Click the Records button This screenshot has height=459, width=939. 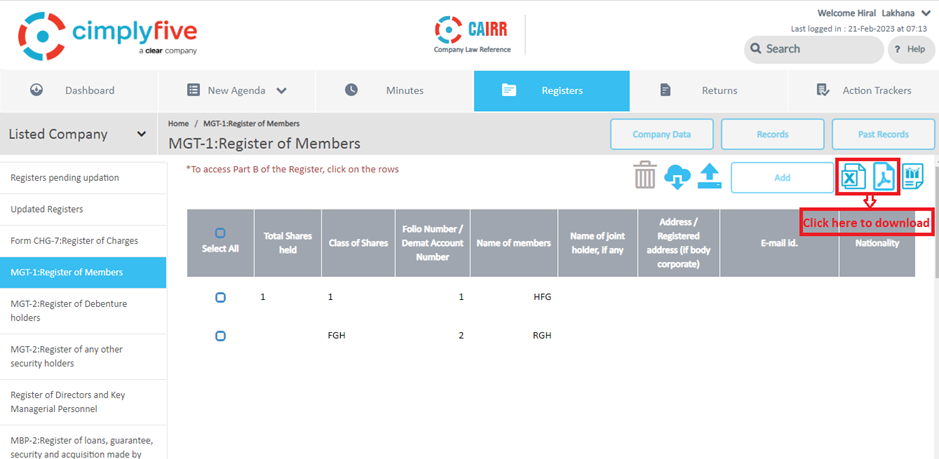pos(773,134)
